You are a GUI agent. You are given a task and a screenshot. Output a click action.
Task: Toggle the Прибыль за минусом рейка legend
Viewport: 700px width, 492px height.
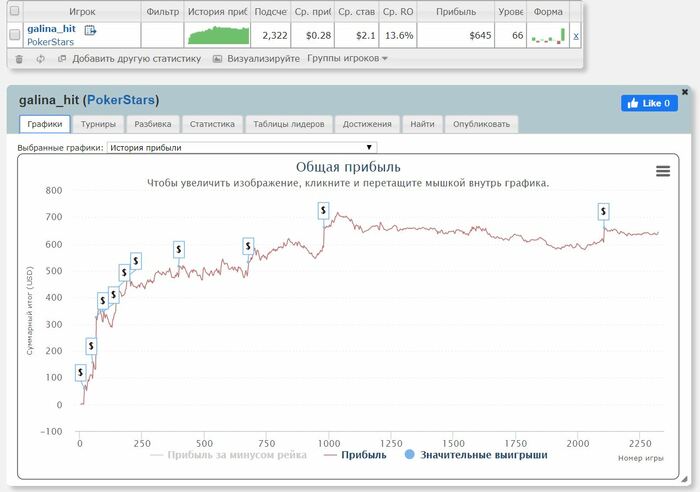tap(229, 455)
